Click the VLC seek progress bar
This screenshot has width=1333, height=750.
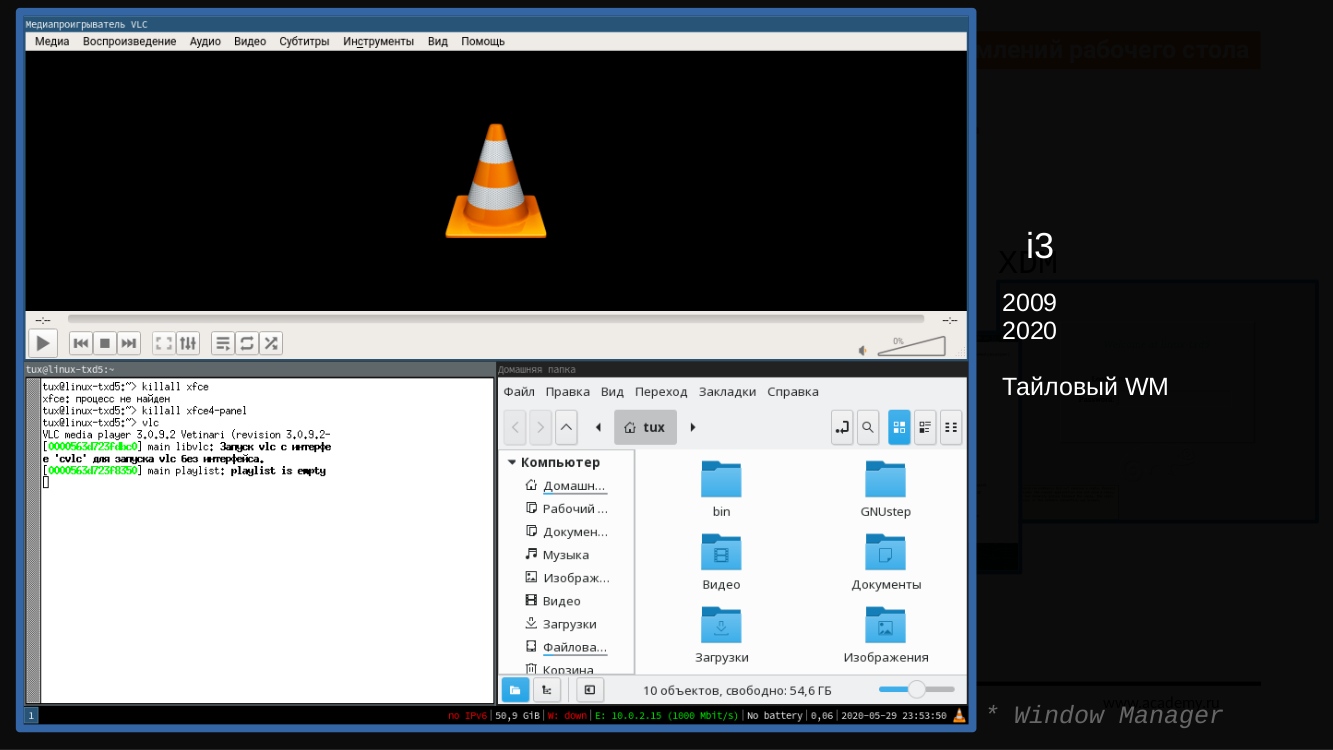[x=496, y=319]
